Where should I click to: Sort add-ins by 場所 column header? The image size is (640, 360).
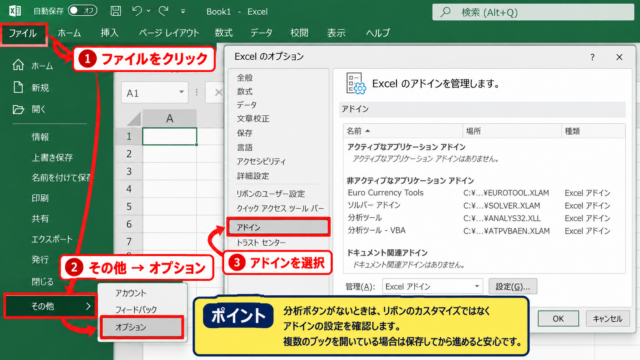click(512, 131)
